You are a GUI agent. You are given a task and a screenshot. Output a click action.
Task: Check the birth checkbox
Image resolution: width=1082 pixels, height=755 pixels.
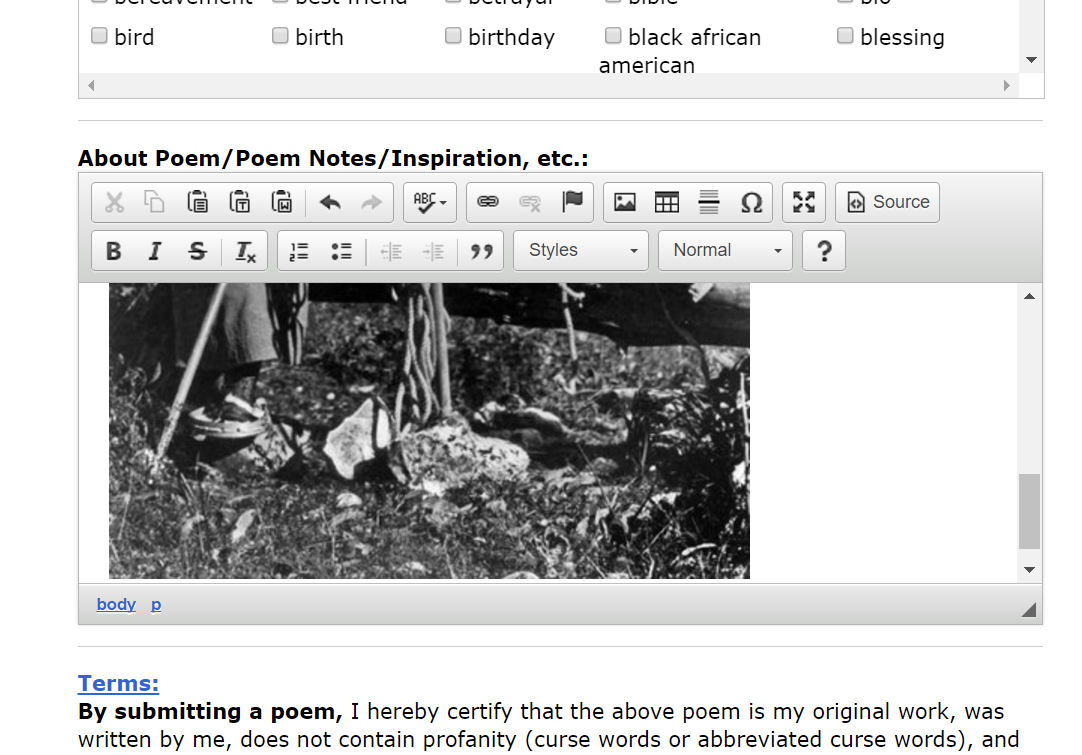(280, 35)
